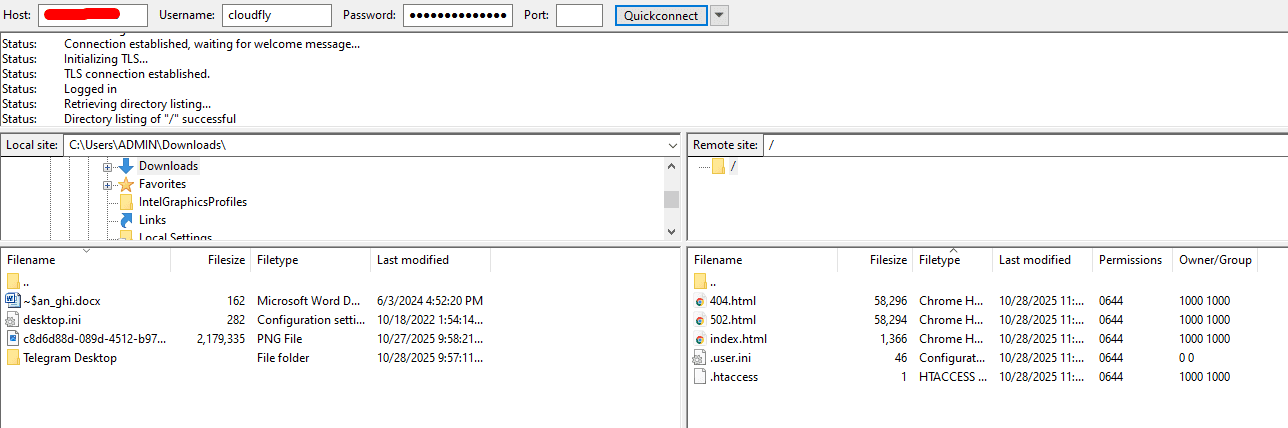Expand the Favorites tree node
Screen dimensions: 1288x428
[x=107, y=185]
